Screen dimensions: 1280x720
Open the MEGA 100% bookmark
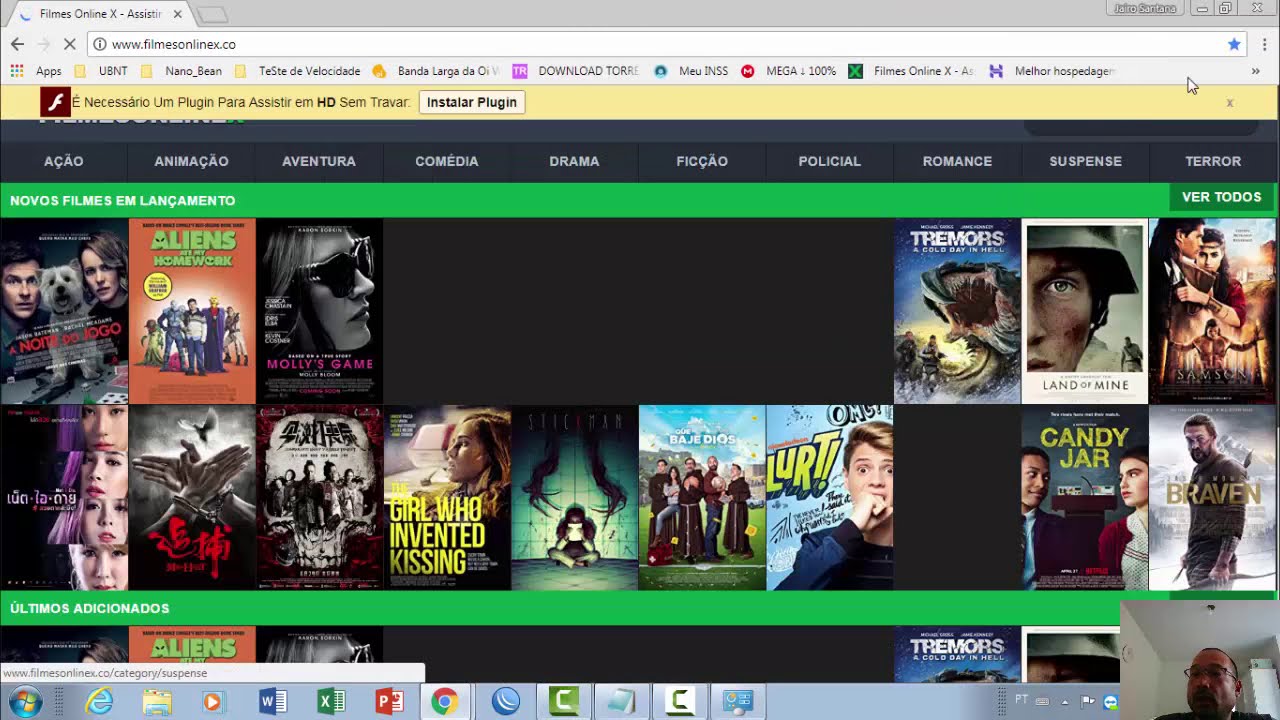coord(788,71)
